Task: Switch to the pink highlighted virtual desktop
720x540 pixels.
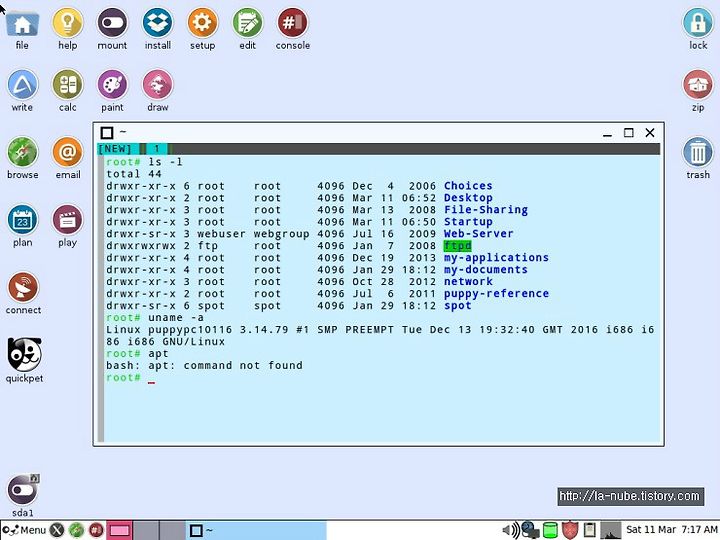Action: pyautogui.click(x=119, y=530)
